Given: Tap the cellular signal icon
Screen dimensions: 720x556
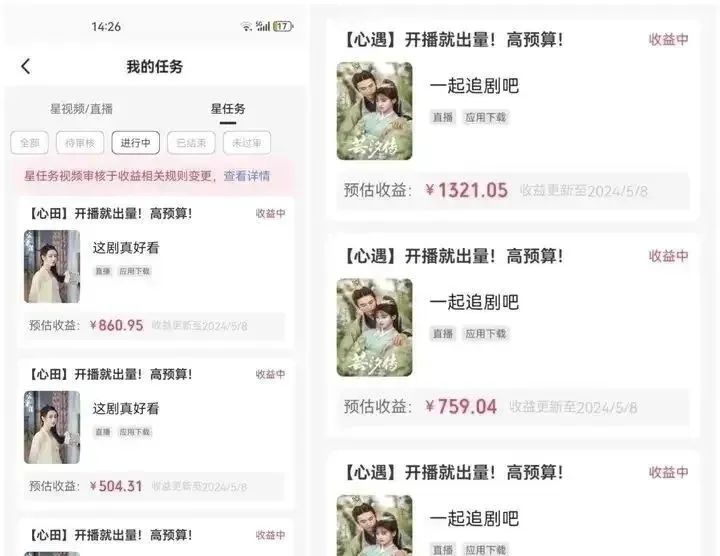Looking at the screenshot, I should (x=263, y=26).
